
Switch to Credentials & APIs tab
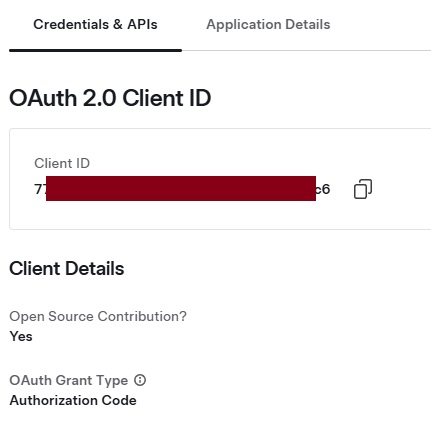[95, 25]
